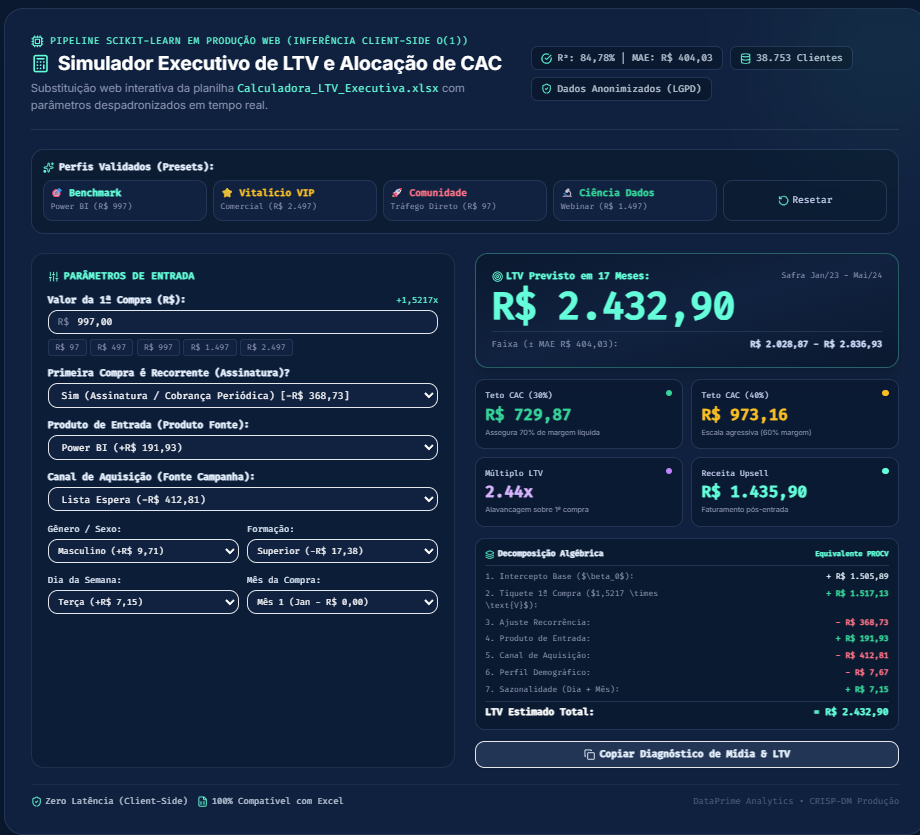Click the Receita Upsell value R$ 1.435,90
The image size is (920, 835).
(x=754, y=492)
